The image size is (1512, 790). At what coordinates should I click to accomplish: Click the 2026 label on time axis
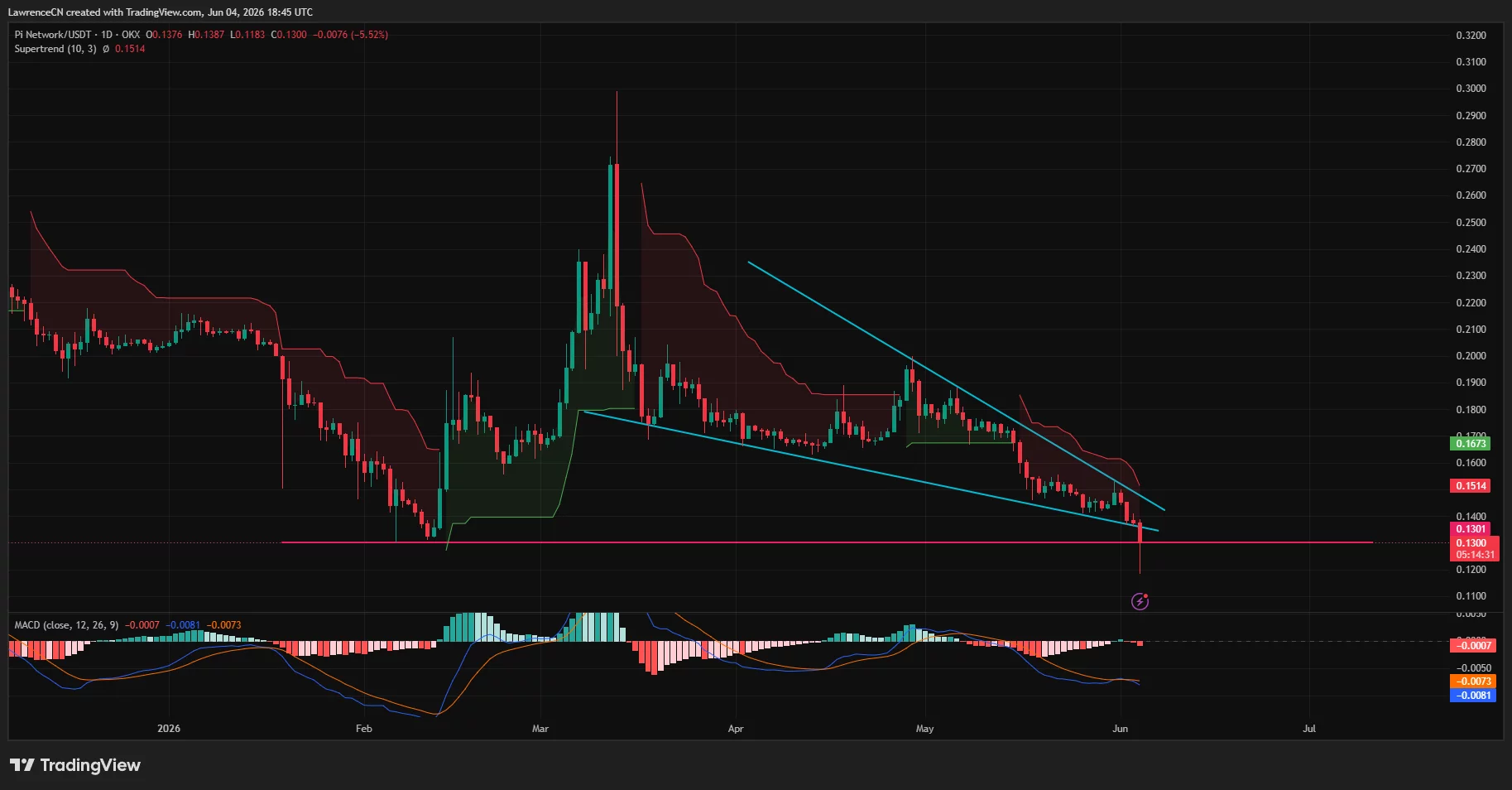[169, 729]
